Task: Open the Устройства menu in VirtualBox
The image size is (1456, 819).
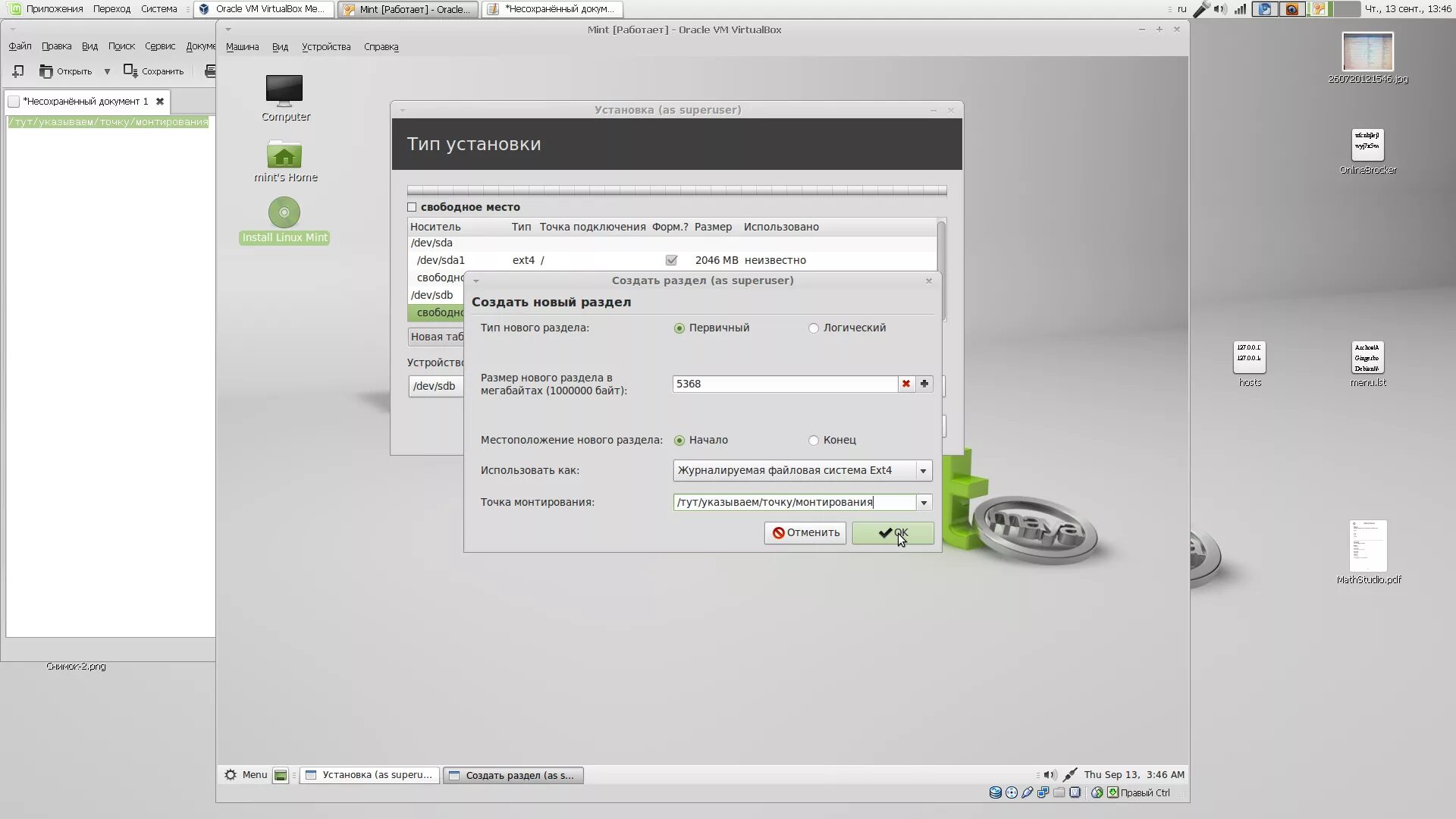Action: 326,47
